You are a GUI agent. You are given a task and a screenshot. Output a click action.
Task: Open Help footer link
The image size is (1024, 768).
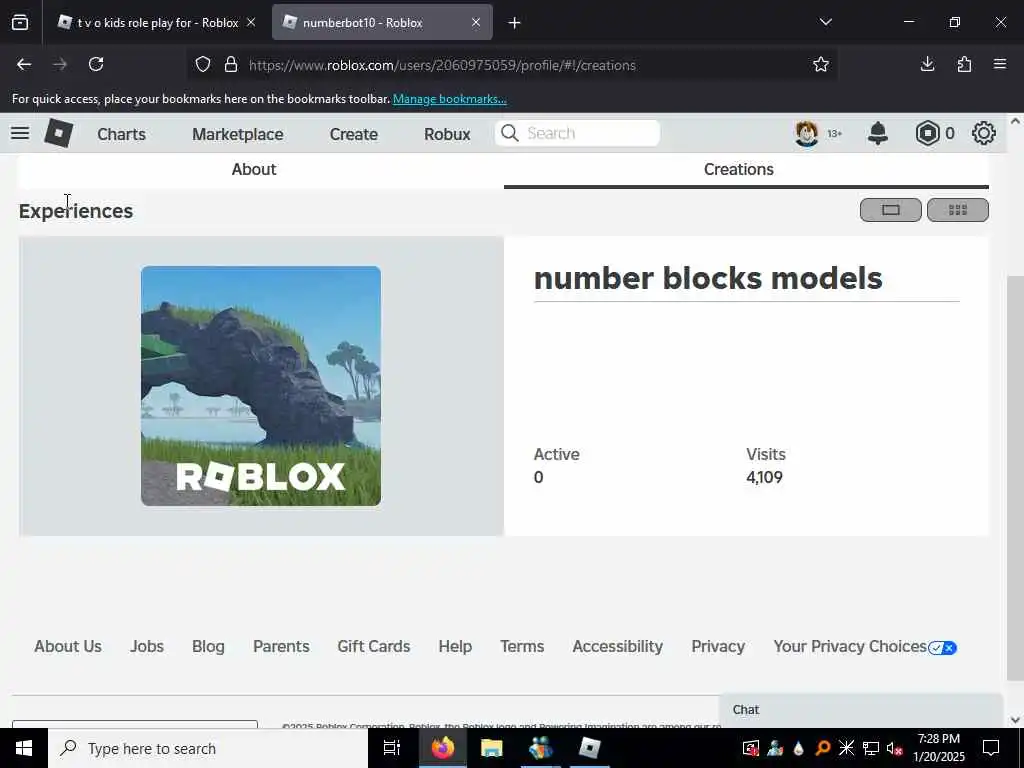click(x=455, y=646)
